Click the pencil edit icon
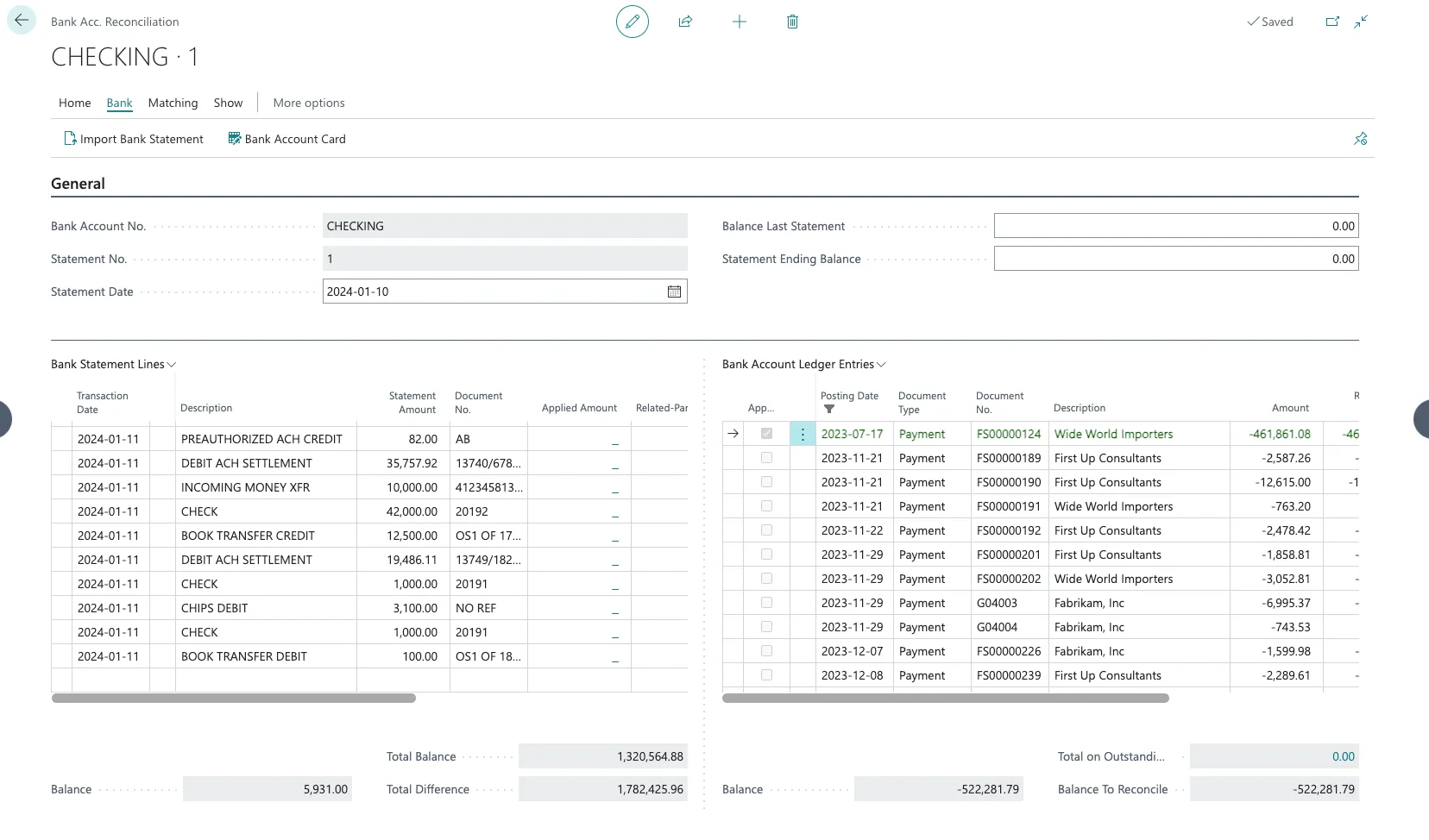Viewport: 1429px width, 840px height. [633, 22]
